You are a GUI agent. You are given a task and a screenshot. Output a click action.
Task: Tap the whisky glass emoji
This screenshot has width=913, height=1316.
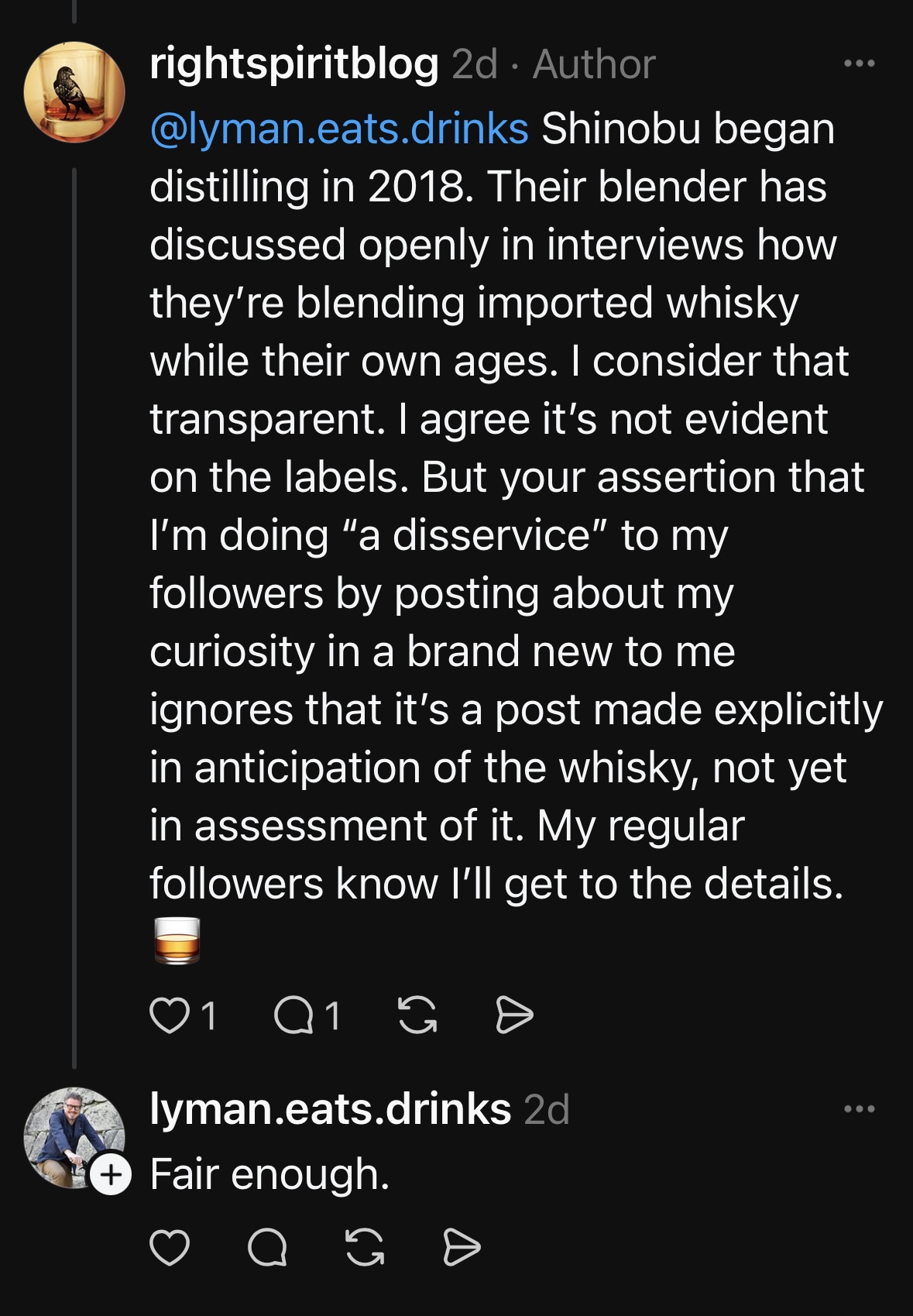(x=177, y=941)
